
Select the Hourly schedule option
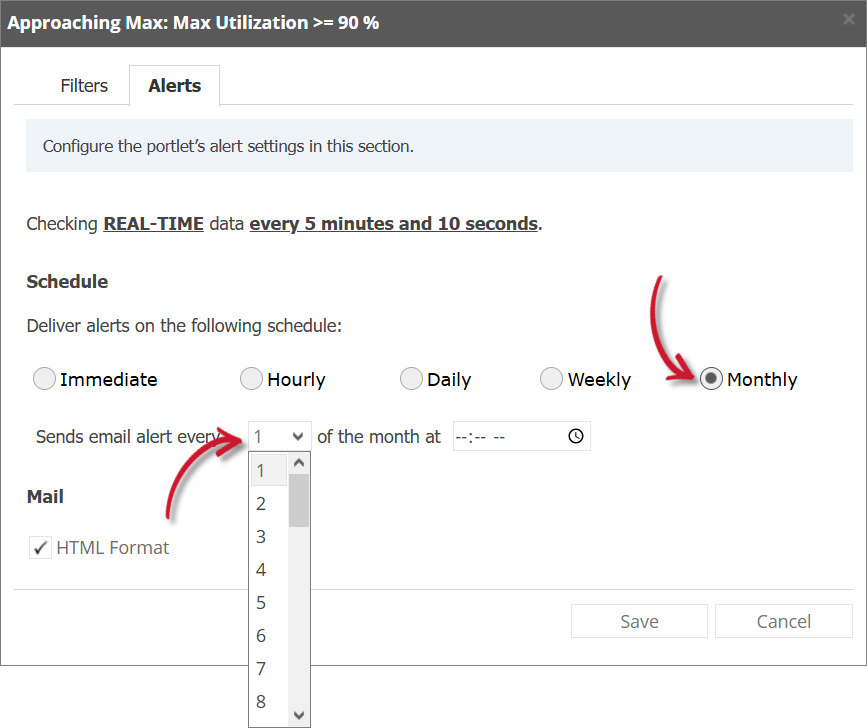251,379
